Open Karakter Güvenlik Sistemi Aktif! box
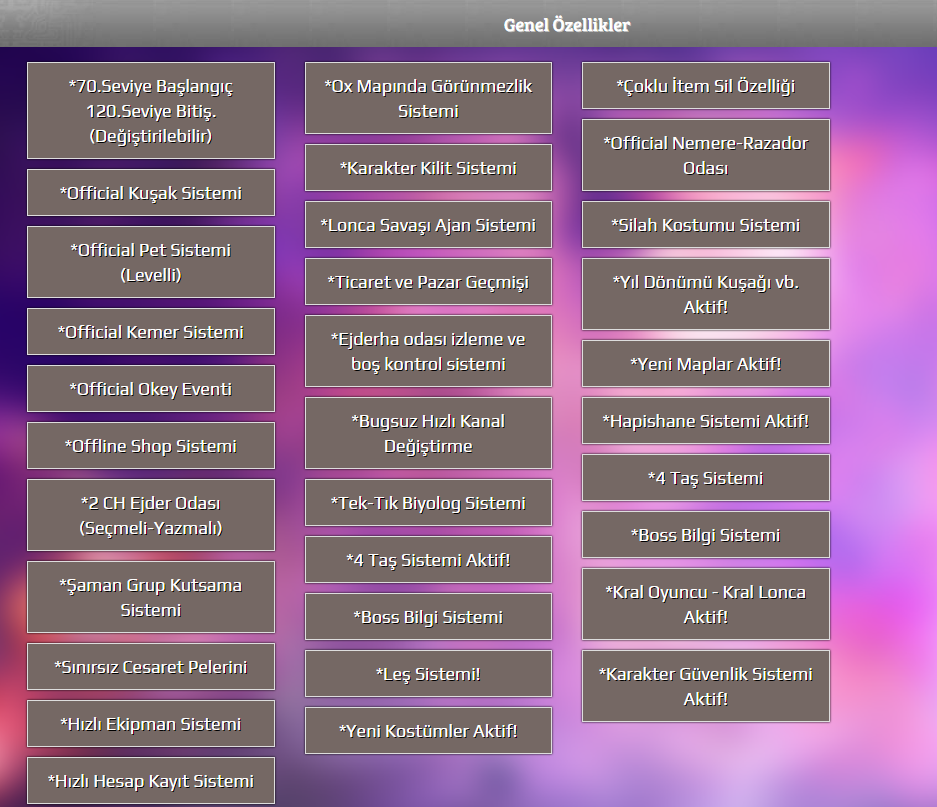Image resolution: width=937 pixels, height=807 pixels. point(706,686)
